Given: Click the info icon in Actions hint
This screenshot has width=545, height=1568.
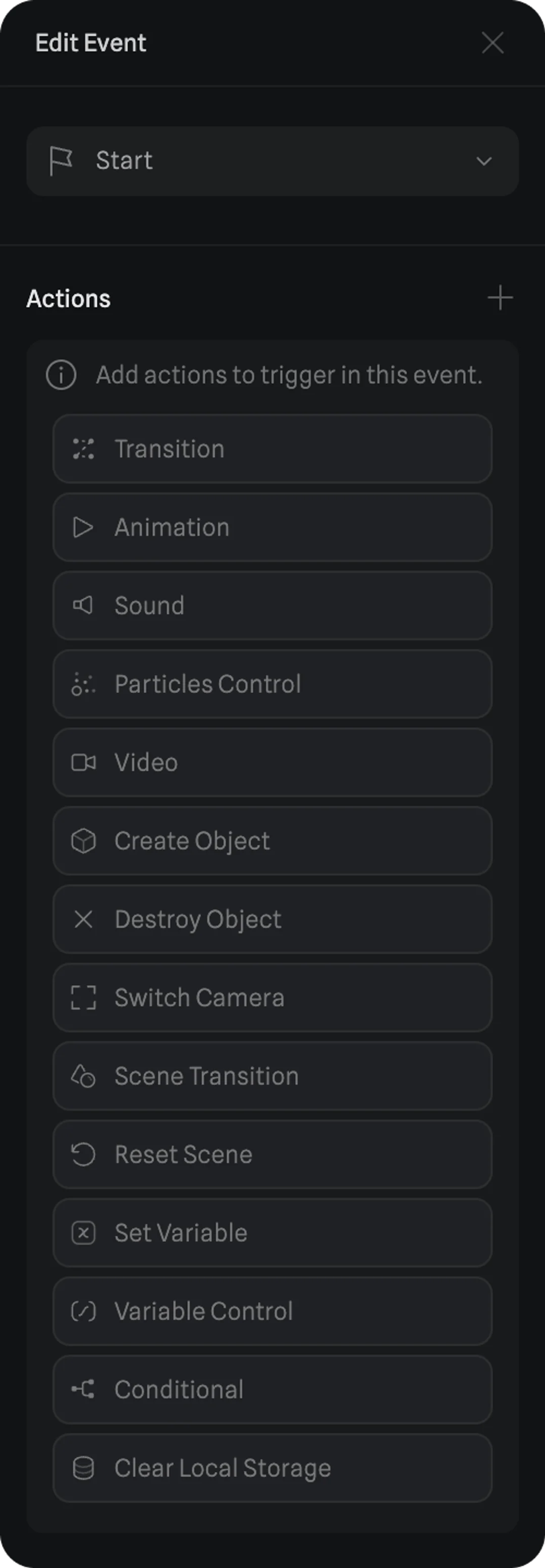Looking at the screenshot, I should coord(61,375).
